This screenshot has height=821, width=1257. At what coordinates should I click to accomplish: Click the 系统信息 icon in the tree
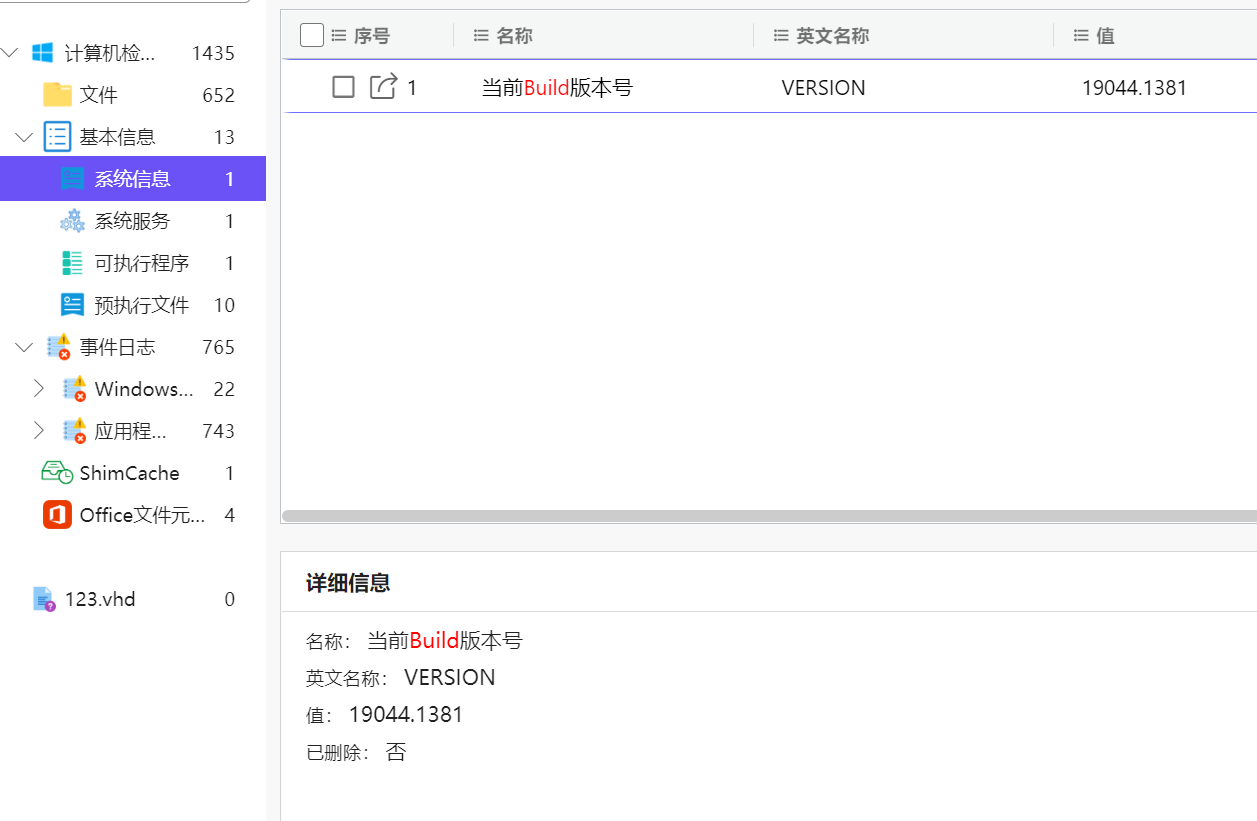(x=73, y=179)
